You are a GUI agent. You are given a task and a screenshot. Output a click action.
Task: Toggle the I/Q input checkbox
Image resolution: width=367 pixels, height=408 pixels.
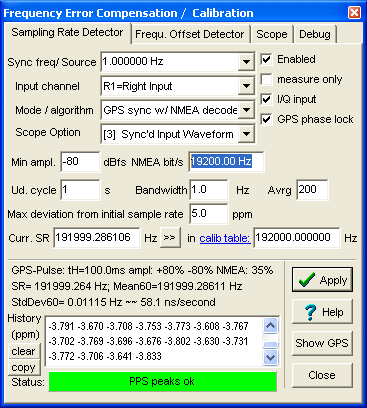(266, 99)
